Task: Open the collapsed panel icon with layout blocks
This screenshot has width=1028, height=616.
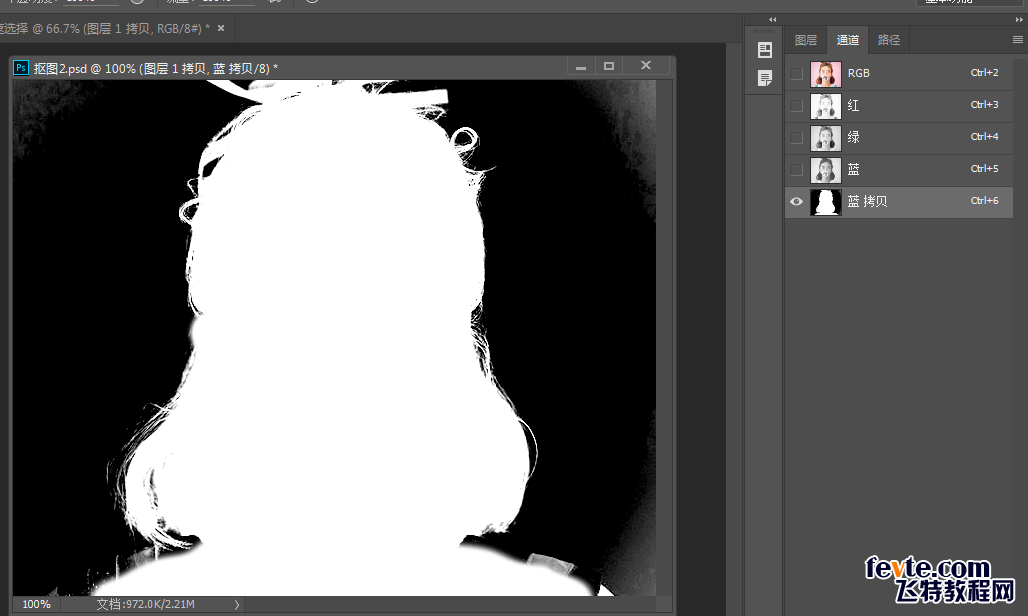Action: tap(764, 50)
